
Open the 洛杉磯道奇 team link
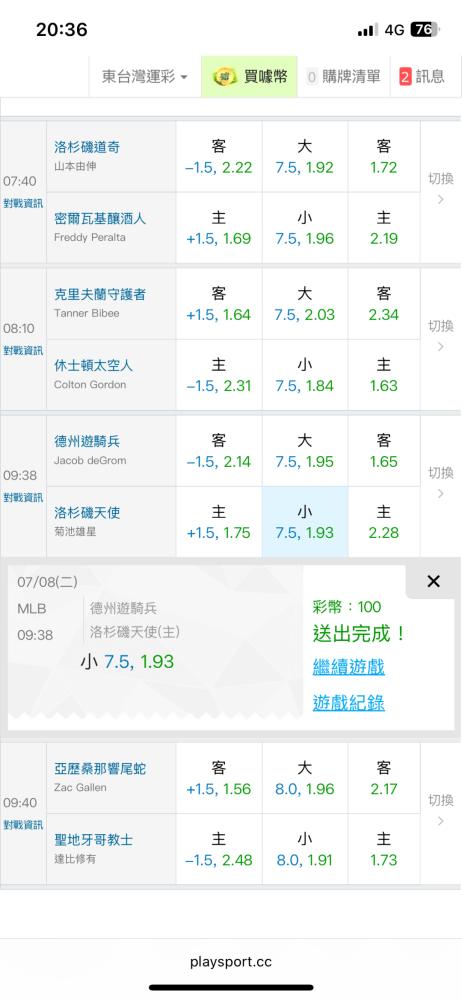pyautogui.click(x=87, y=147)
